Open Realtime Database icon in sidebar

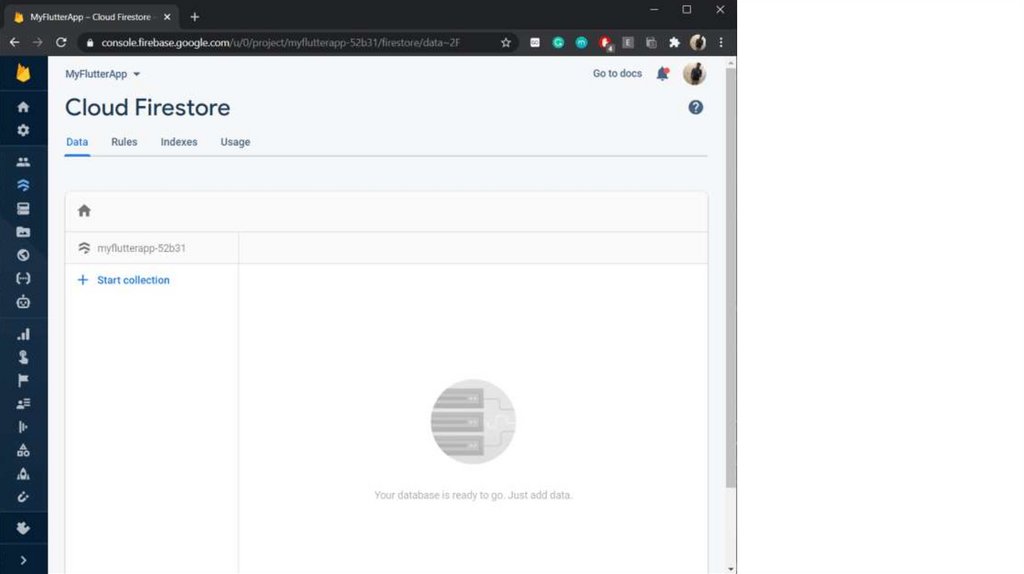(x=24, y=209)
